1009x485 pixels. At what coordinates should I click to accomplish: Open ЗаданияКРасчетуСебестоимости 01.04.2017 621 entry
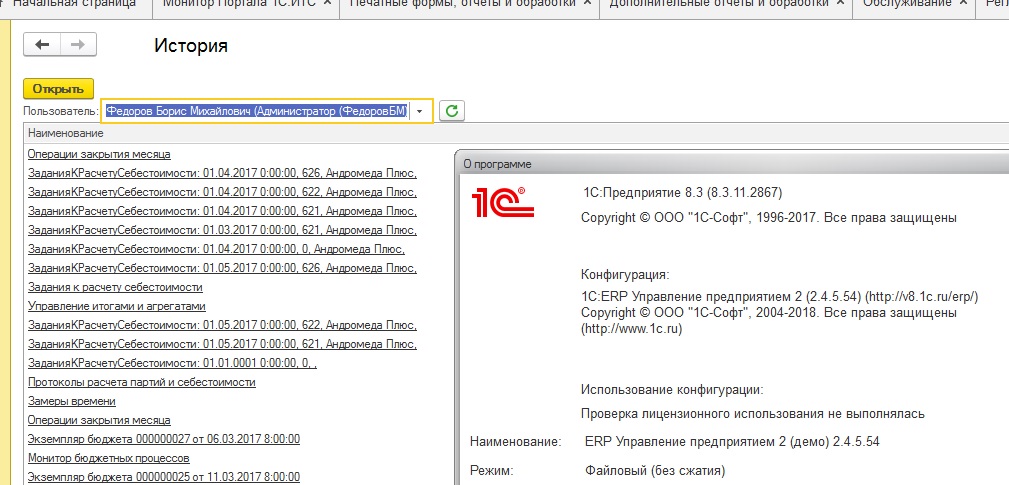(x=222, y=211)
